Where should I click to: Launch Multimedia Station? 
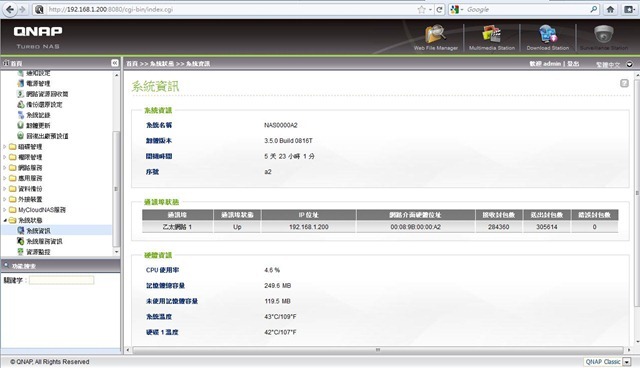point(492,38)
